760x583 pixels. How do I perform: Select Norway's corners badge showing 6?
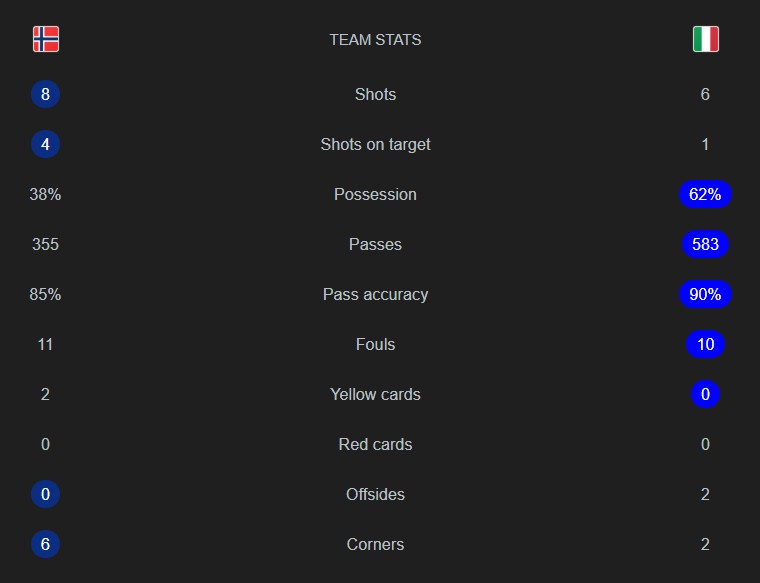tap(45, 544)
